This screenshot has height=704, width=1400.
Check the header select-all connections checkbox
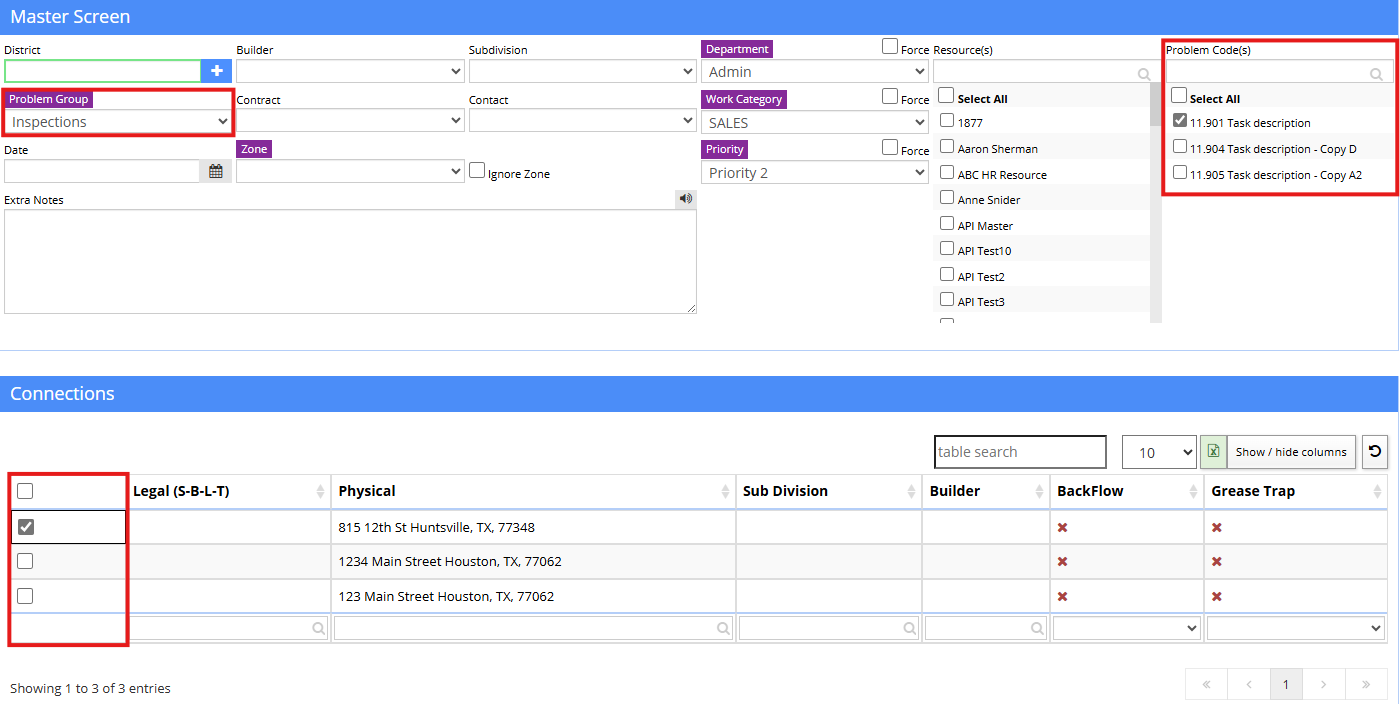point(26,491)
